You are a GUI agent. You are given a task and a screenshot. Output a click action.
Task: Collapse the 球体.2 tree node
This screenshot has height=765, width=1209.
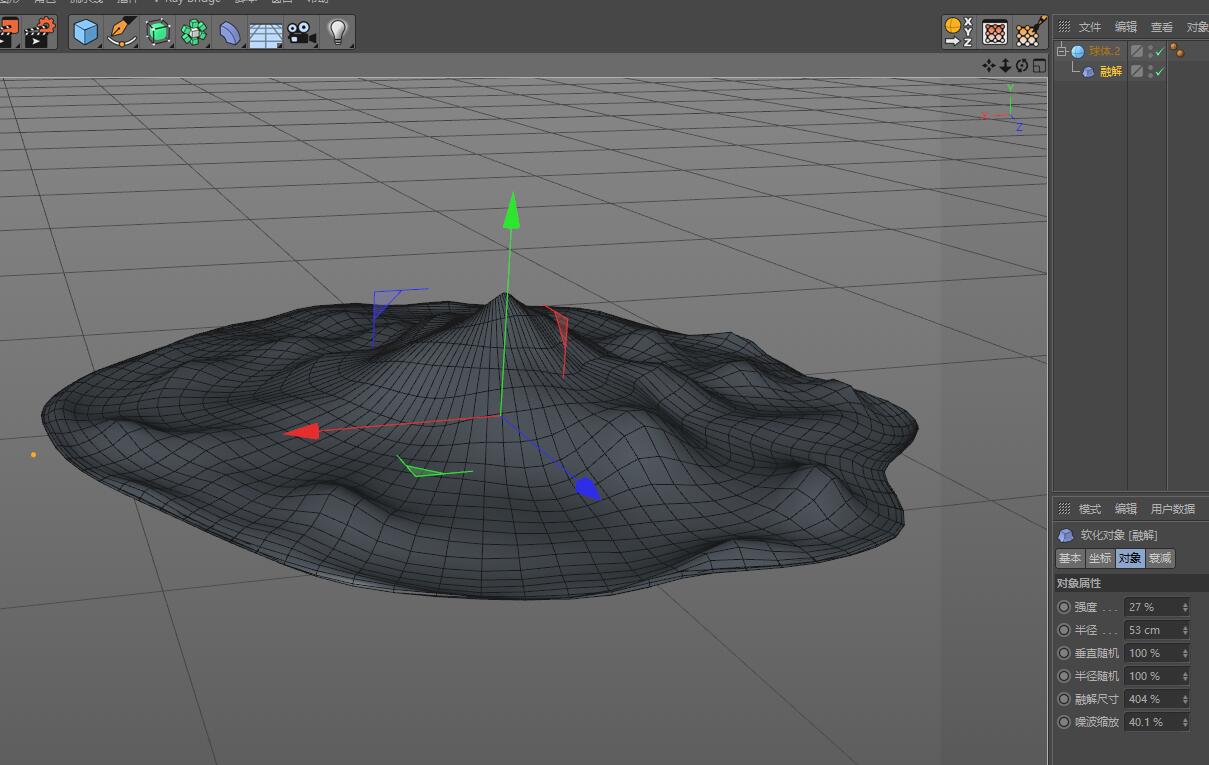point(1061,51)
